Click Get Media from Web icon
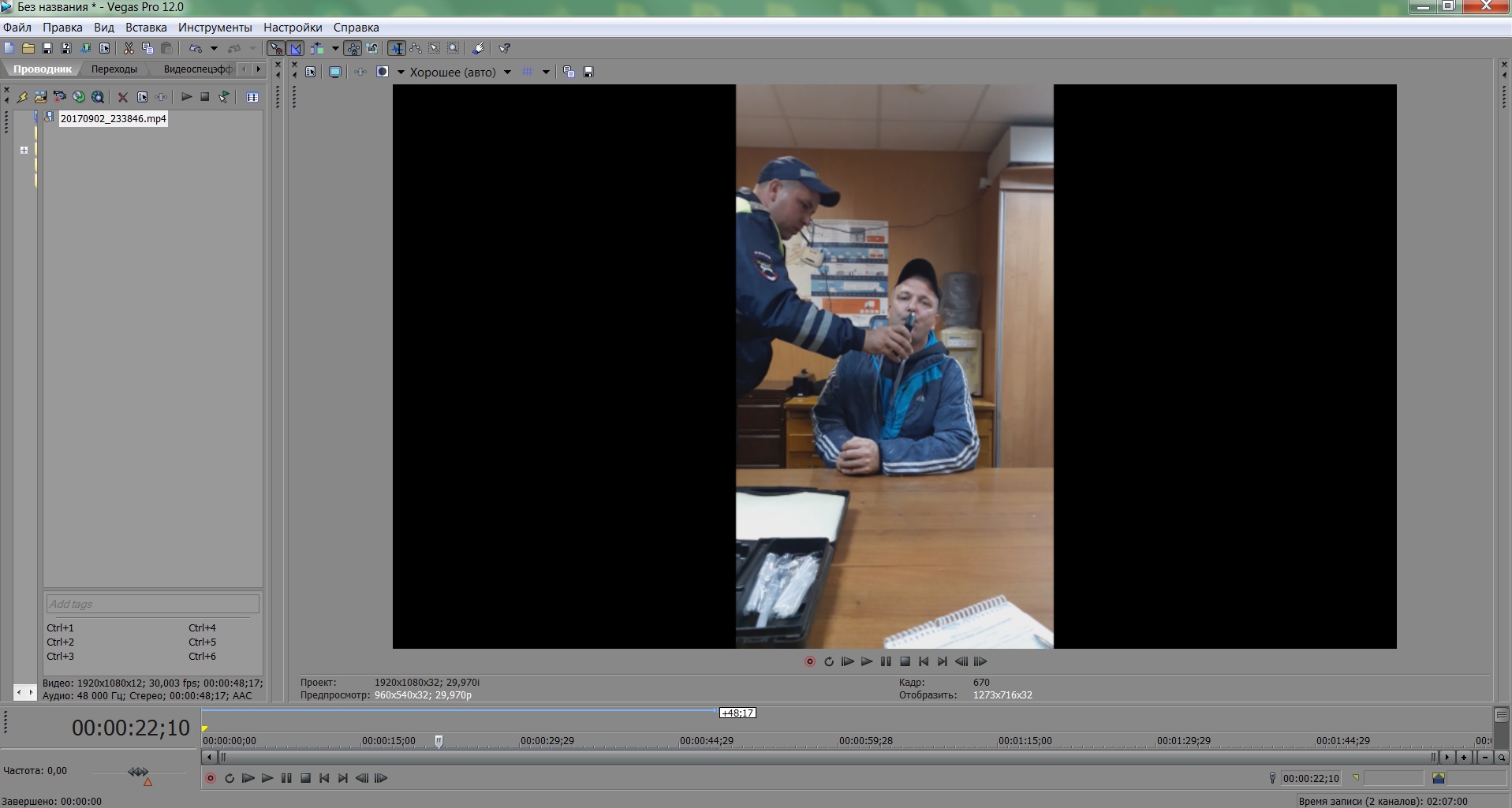Screen dimensions: 1512x808 pos(98,97)
